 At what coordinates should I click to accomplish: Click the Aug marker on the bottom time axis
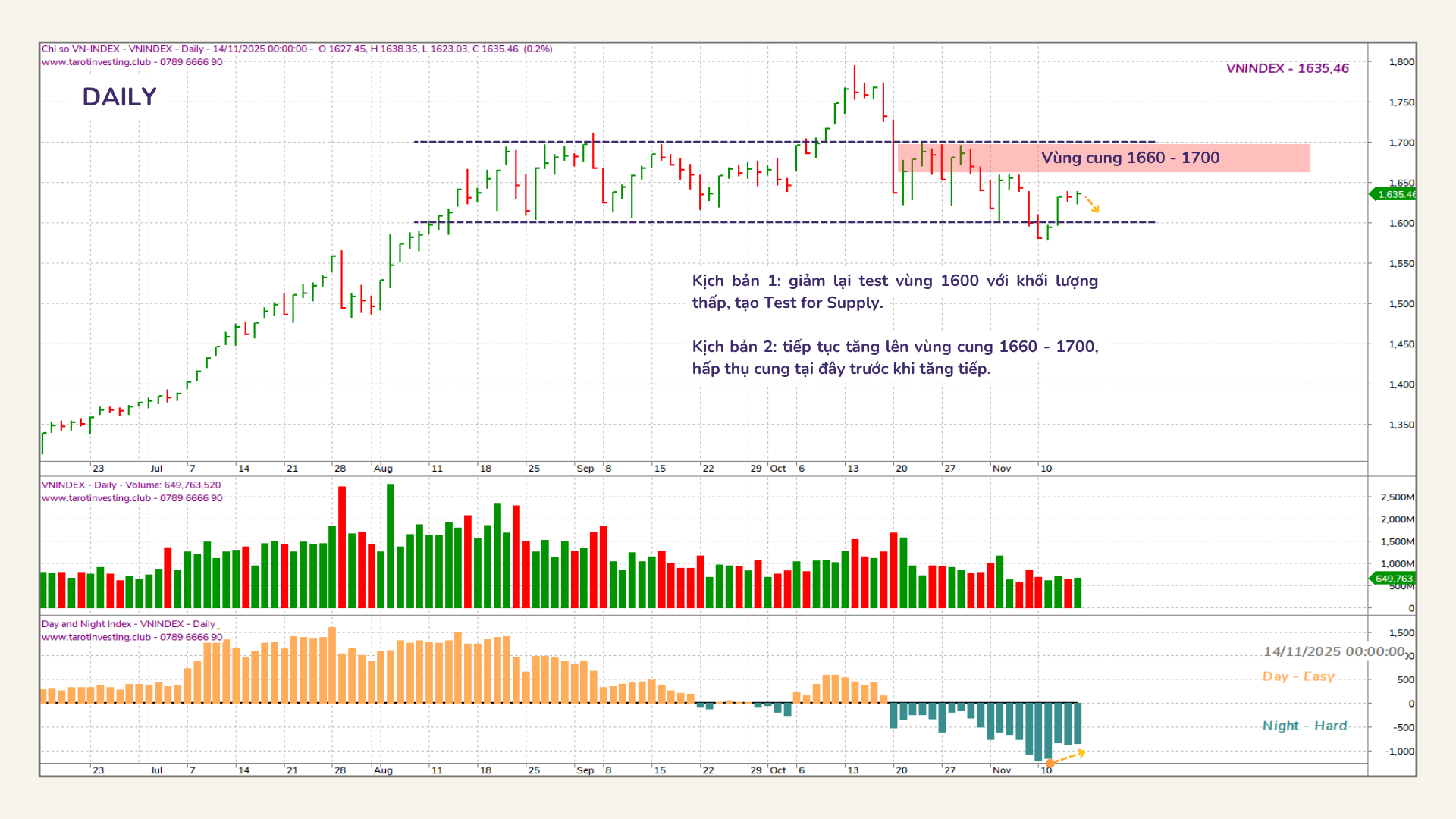click(x=383, y=770)
